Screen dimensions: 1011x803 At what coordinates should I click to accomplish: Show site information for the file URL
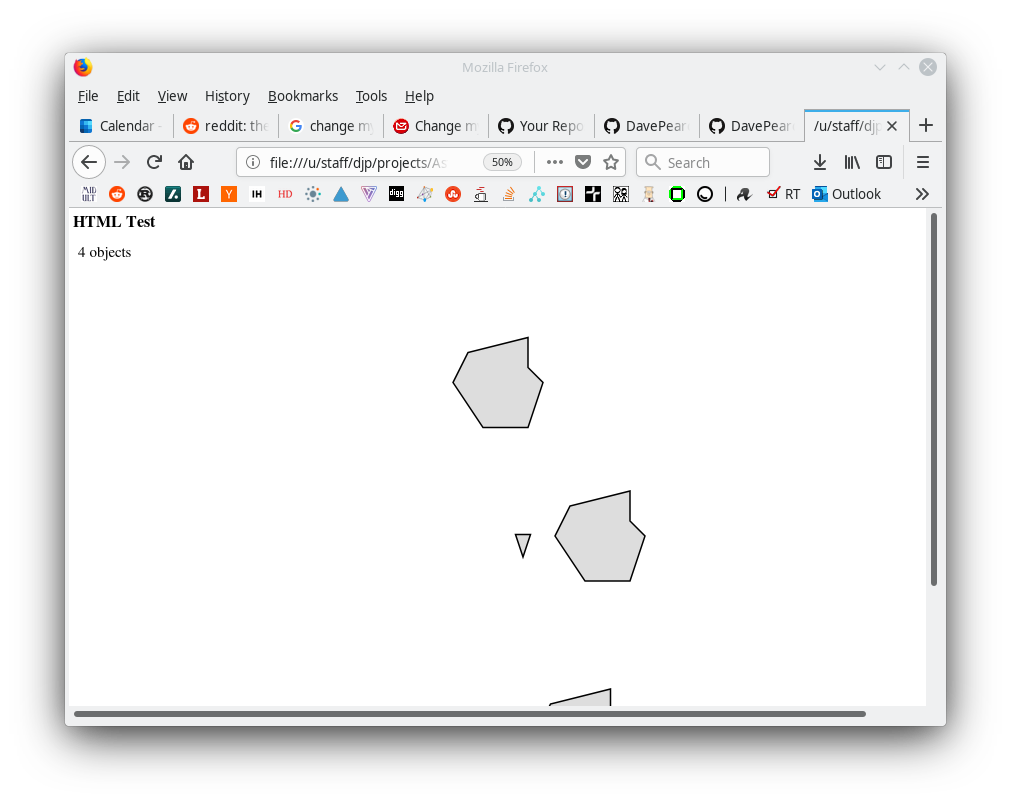coord(253,162)
